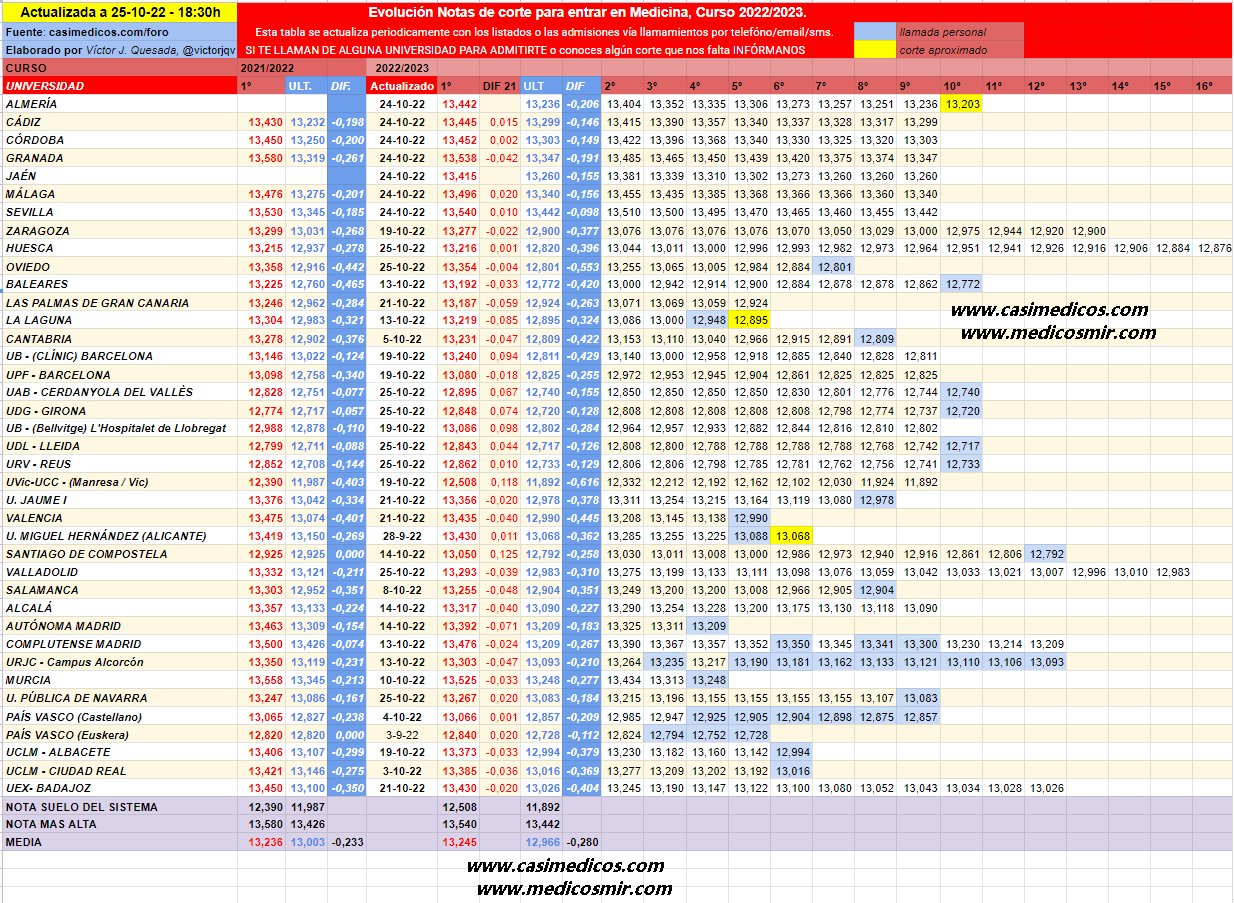Select the '16º' column header

[x=1214, y=86]
